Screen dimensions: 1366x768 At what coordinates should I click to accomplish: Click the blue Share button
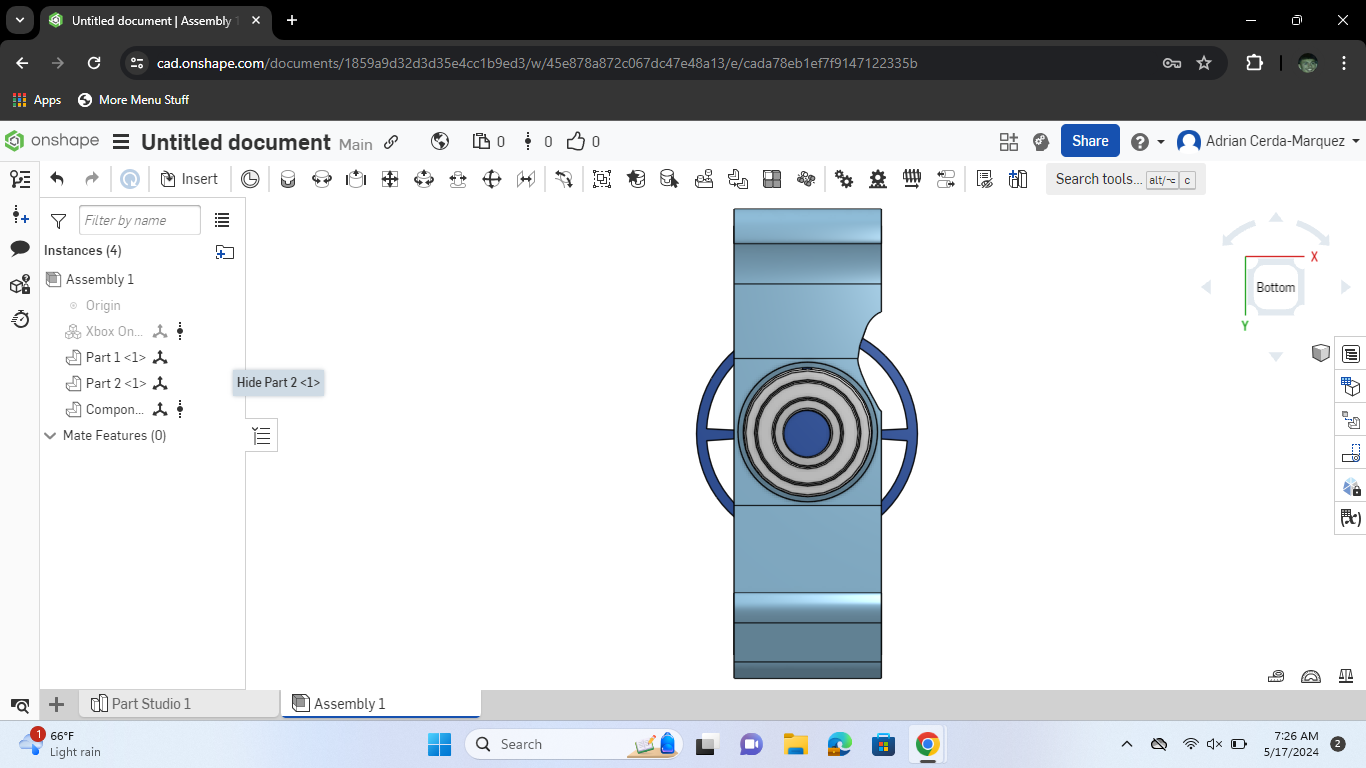1089,140
